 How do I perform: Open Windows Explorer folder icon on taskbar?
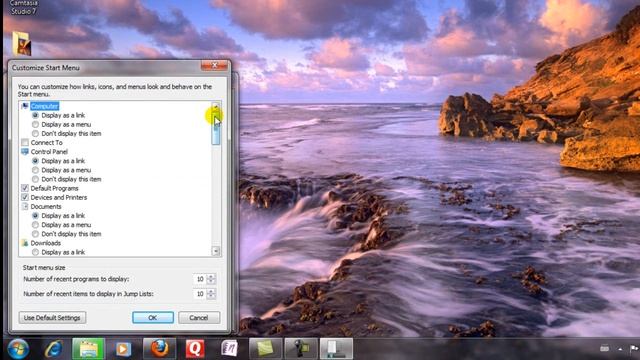click(x=88, y=349)
